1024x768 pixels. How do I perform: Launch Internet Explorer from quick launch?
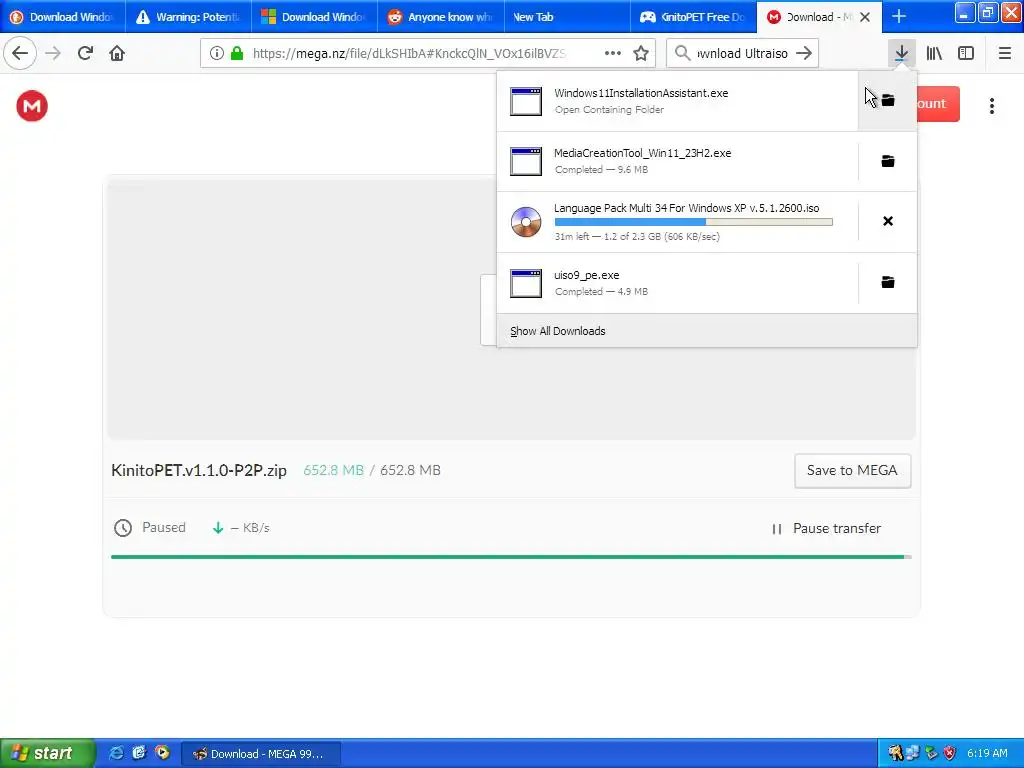pyautogui.click(x=116, y=753)
